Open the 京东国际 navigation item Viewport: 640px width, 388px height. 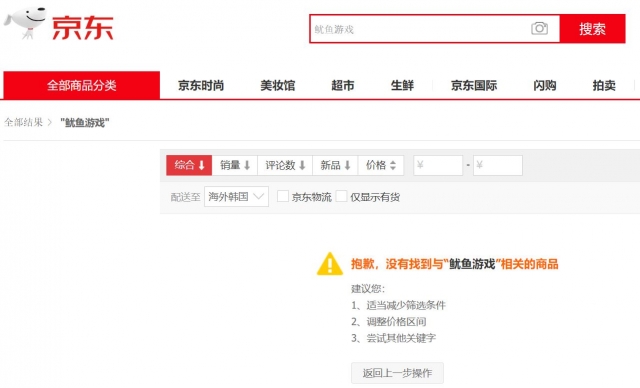tap(474, 85)
